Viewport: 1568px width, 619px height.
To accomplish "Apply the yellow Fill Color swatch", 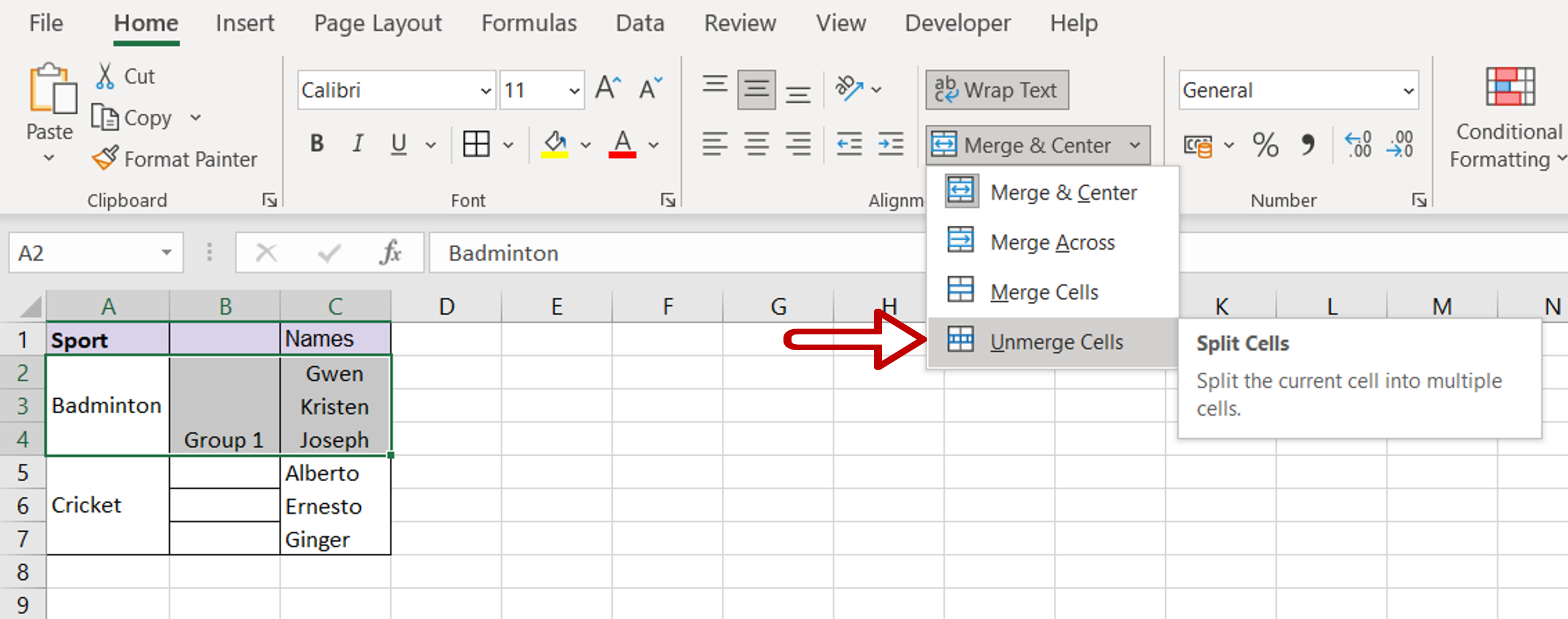I will [x=555, y=145].
